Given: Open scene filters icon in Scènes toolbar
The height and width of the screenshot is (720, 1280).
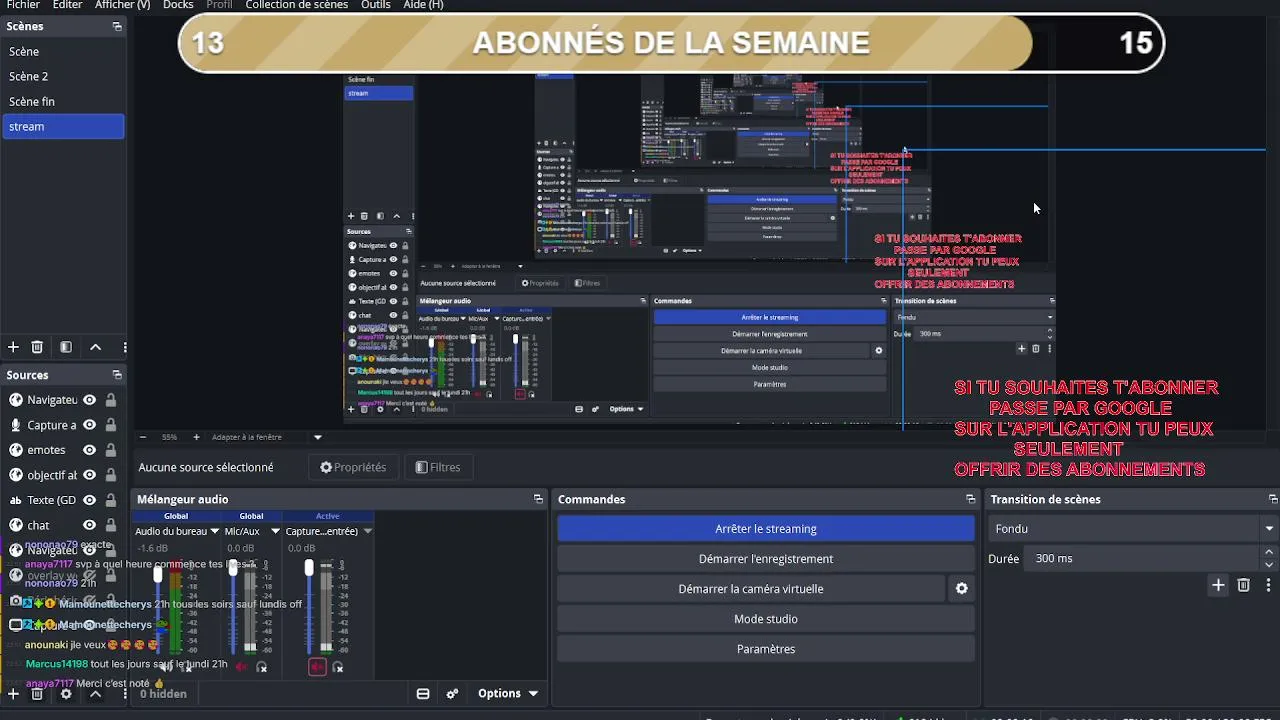Looking at the screenshot, I should [66, 347].
